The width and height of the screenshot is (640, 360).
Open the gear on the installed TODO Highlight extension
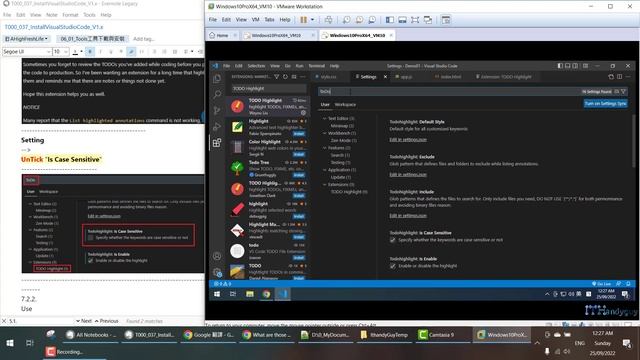click(x=303, y=113)
